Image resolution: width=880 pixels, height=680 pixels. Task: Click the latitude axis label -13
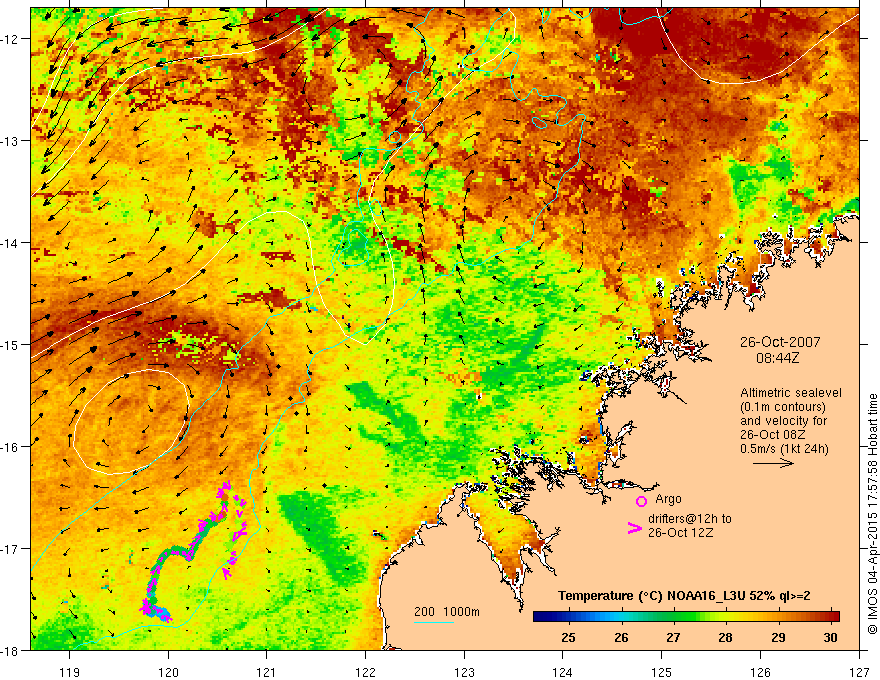[11, 141]
